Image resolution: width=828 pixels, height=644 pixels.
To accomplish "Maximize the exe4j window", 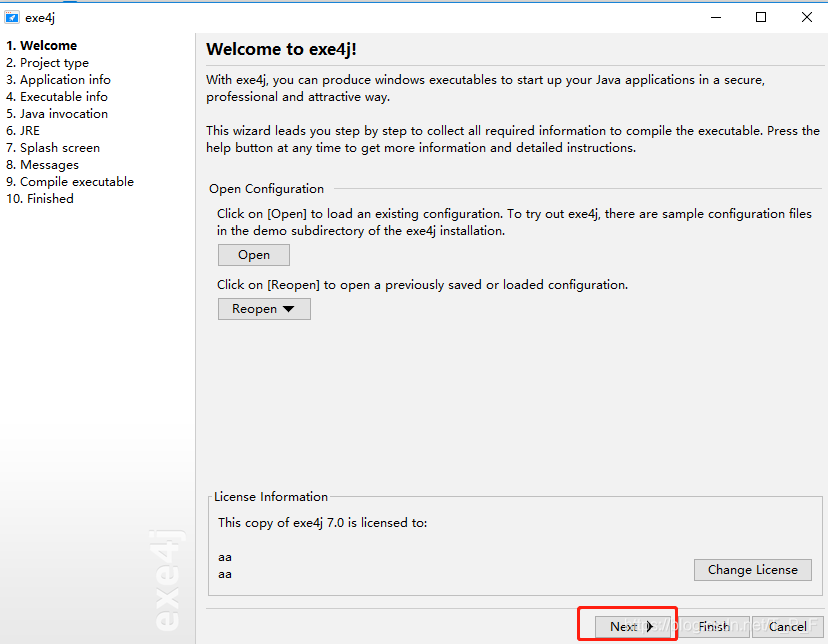I will point(761,17).
